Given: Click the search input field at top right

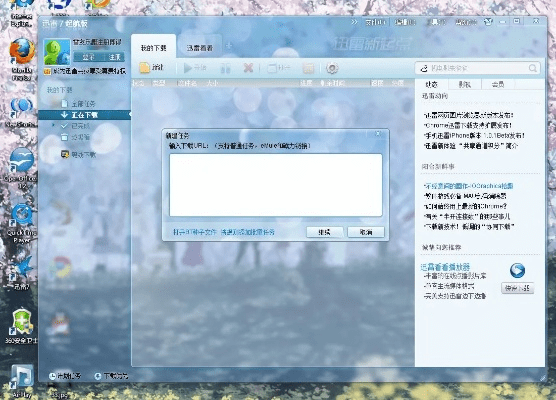Looking at the screenshot, I should coord(479,68).
